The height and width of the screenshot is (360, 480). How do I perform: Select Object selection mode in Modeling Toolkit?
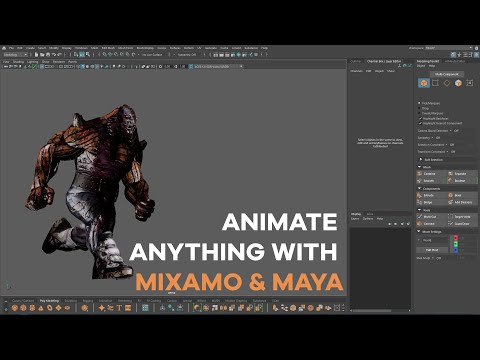[x=424, y=83]
